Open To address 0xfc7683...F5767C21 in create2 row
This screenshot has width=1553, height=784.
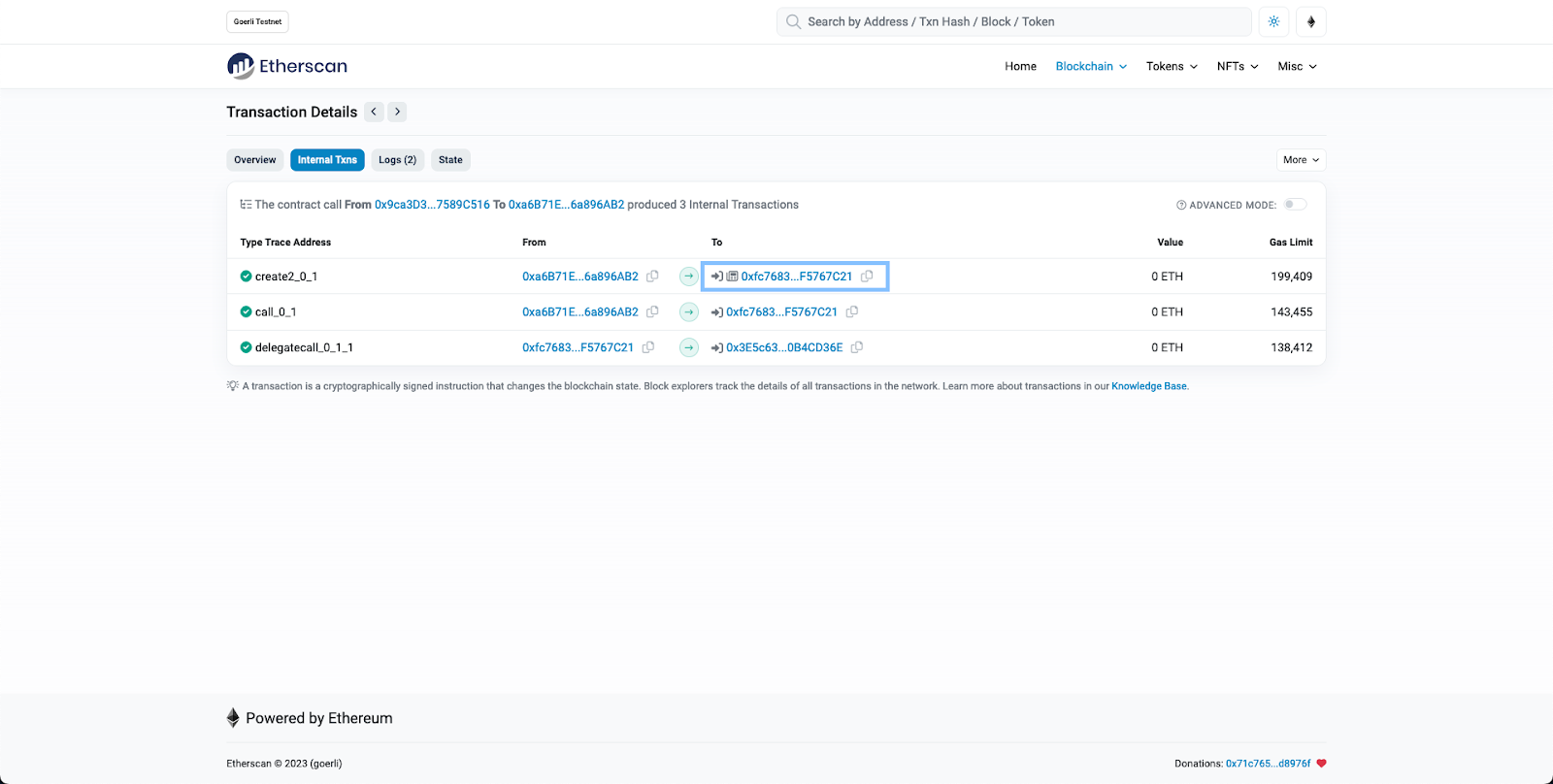797,277
